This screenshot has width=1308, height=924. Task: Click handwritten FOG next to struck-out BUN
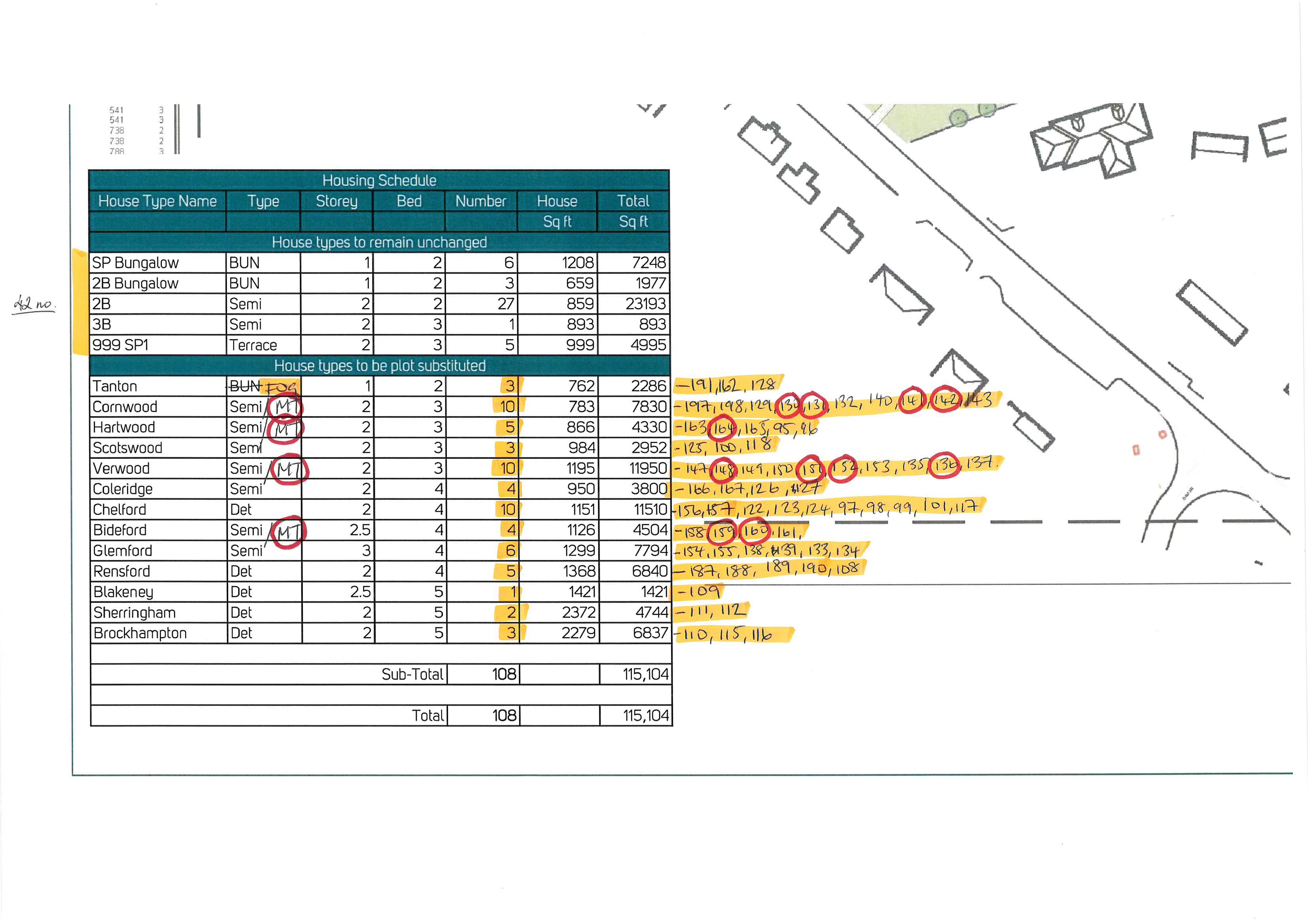point(282,387)
